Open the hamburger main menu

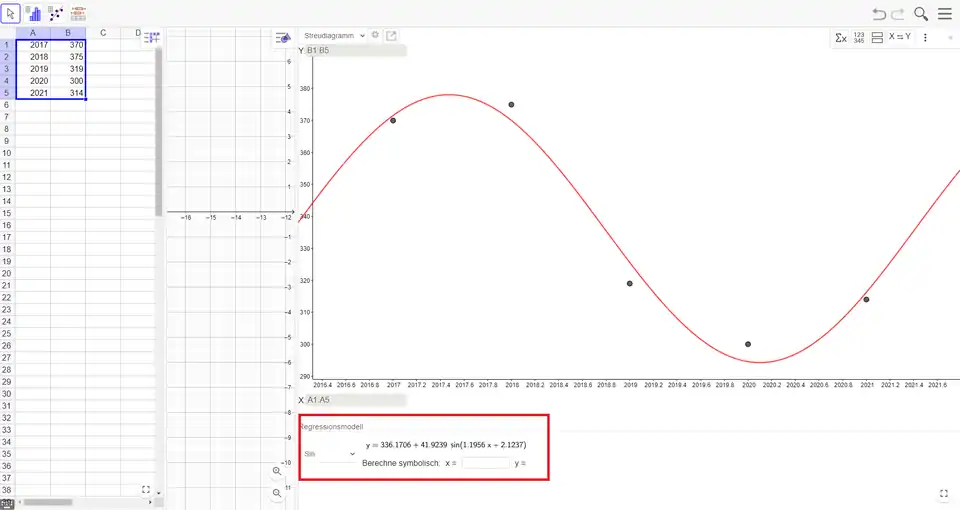944,13
